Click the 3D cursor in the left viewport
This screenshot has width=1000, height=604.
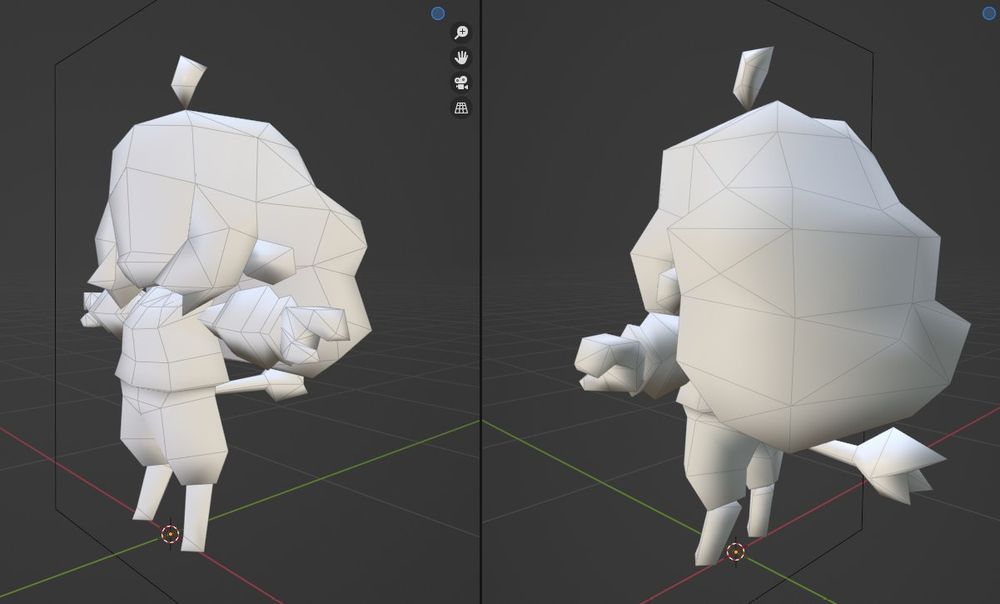[170, 534]
